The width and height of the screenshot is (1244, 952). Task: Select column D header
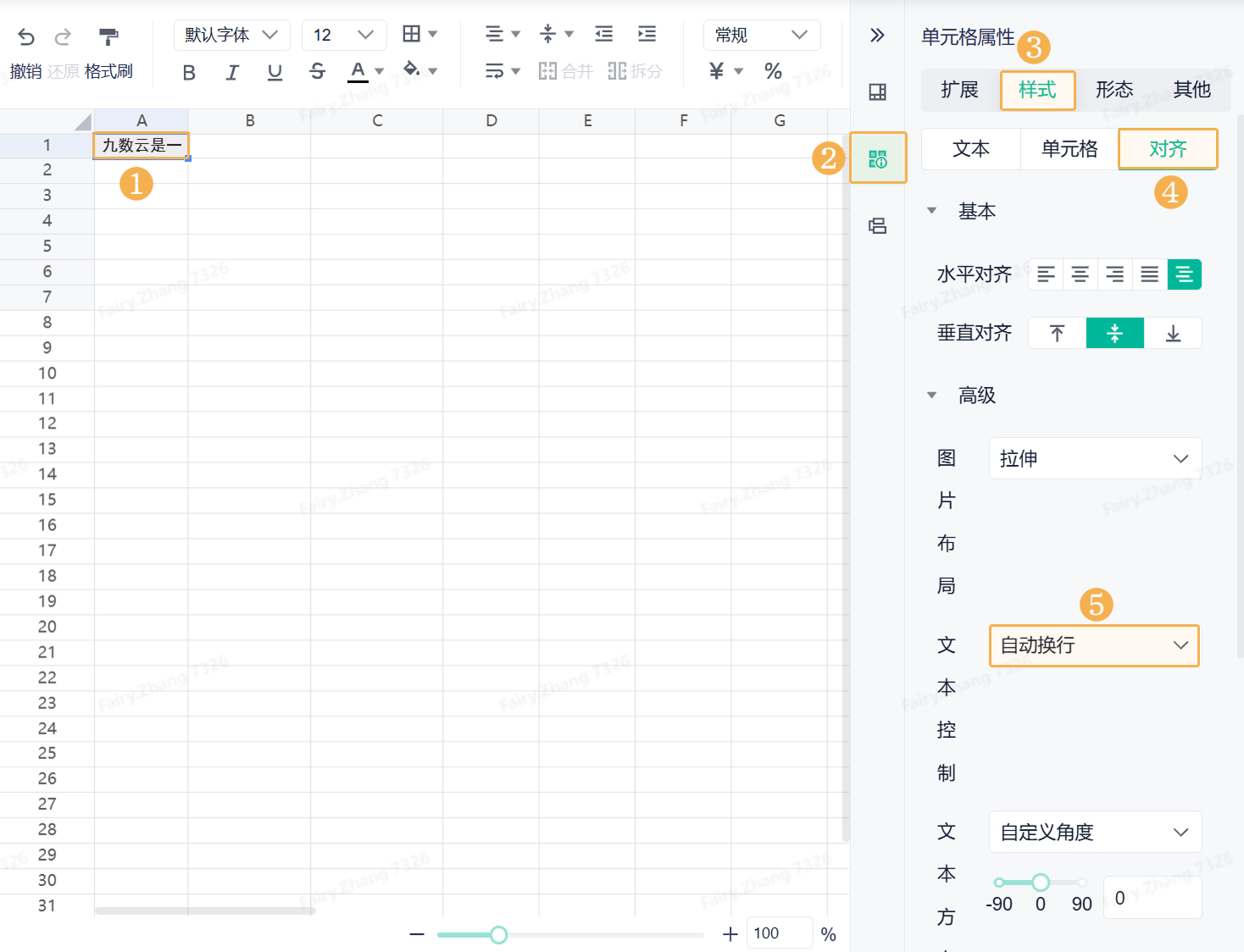(x=491, y=121)
